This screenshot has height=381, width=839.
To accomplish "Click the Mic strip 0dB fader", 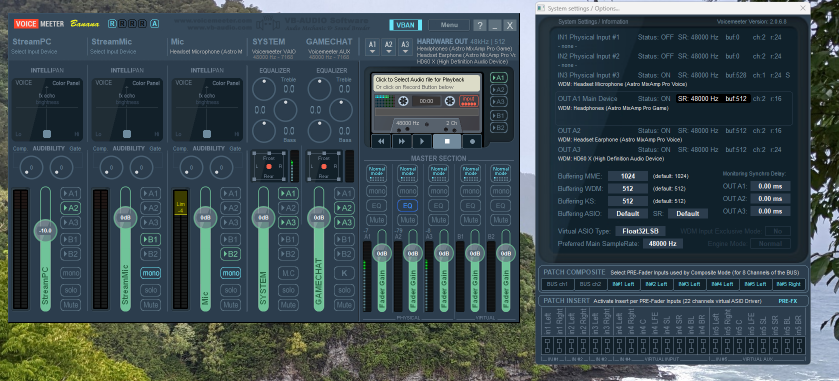I will point(205,218).
